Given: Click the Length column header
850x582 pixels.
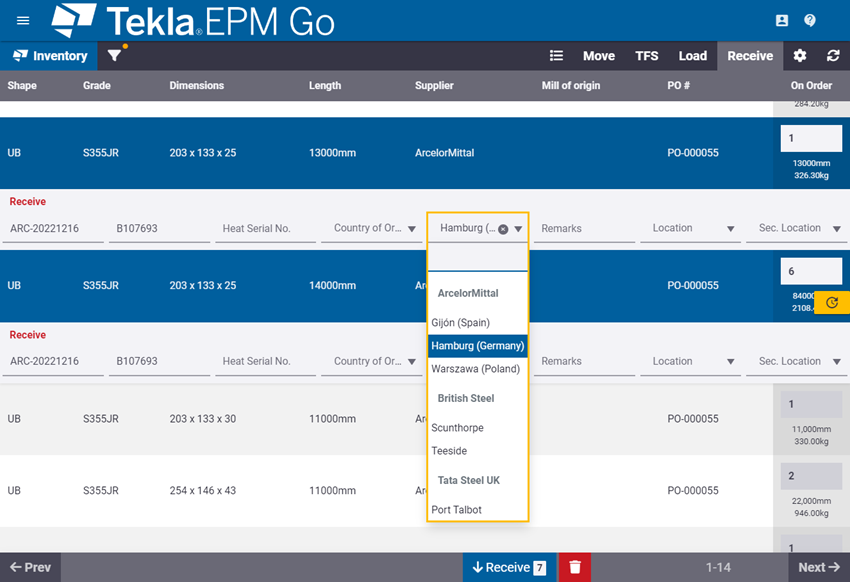Looking at the screenshot, I should click(325, 86).
